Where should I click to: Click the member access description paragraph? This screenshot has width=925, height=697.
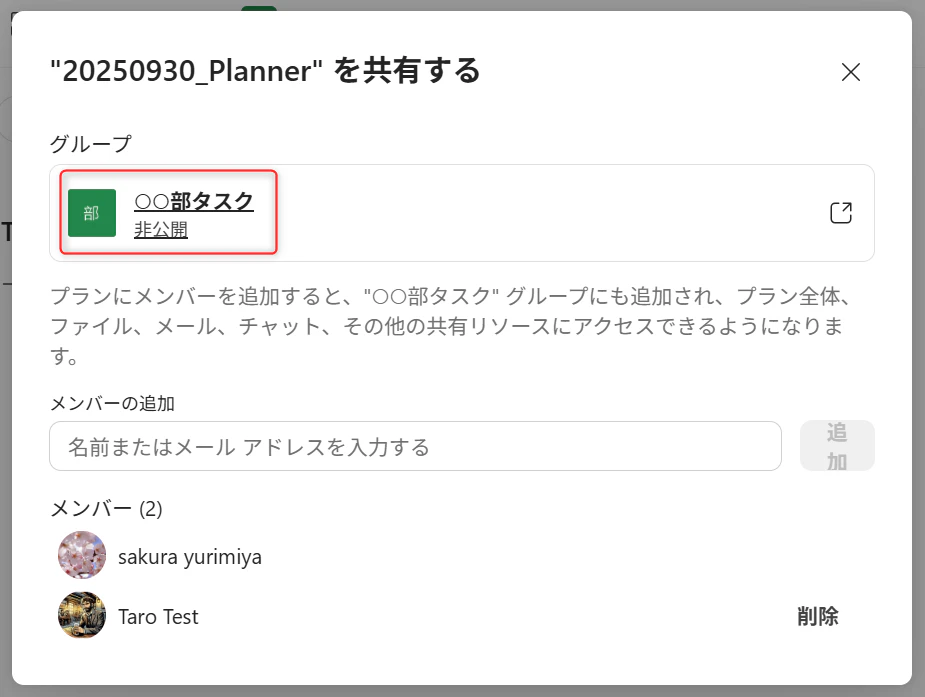451,326
